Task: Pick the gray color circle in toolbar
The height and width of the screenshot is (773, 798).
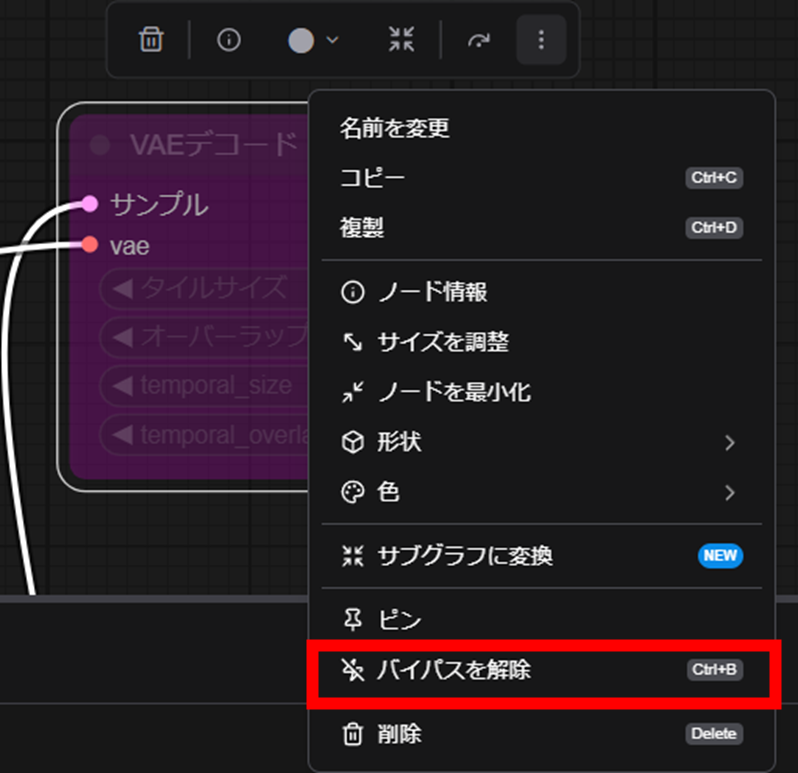Action: tap(301, 40)
